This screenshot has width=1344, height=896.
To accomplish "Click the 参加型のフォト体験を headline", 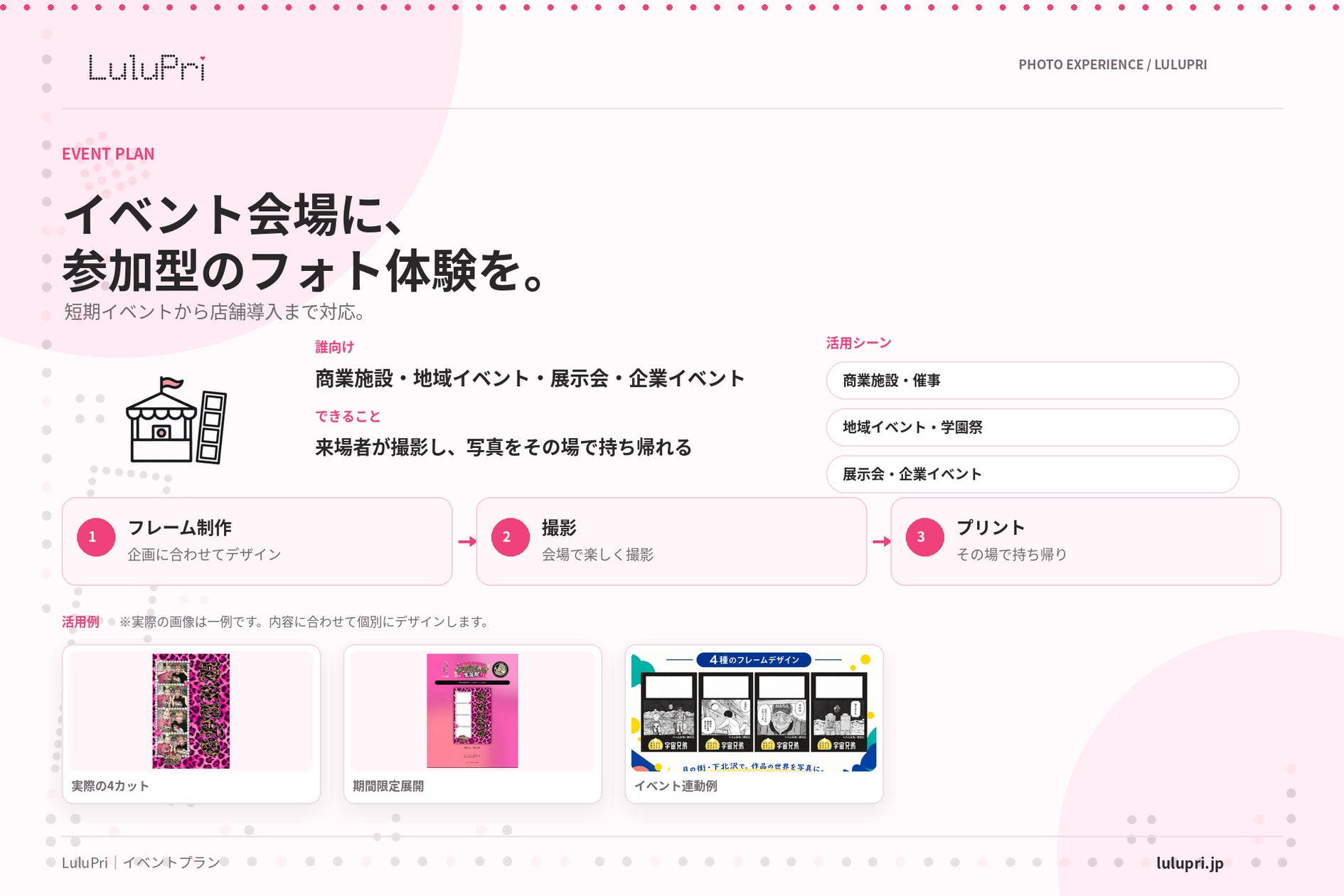I will 304,270.
